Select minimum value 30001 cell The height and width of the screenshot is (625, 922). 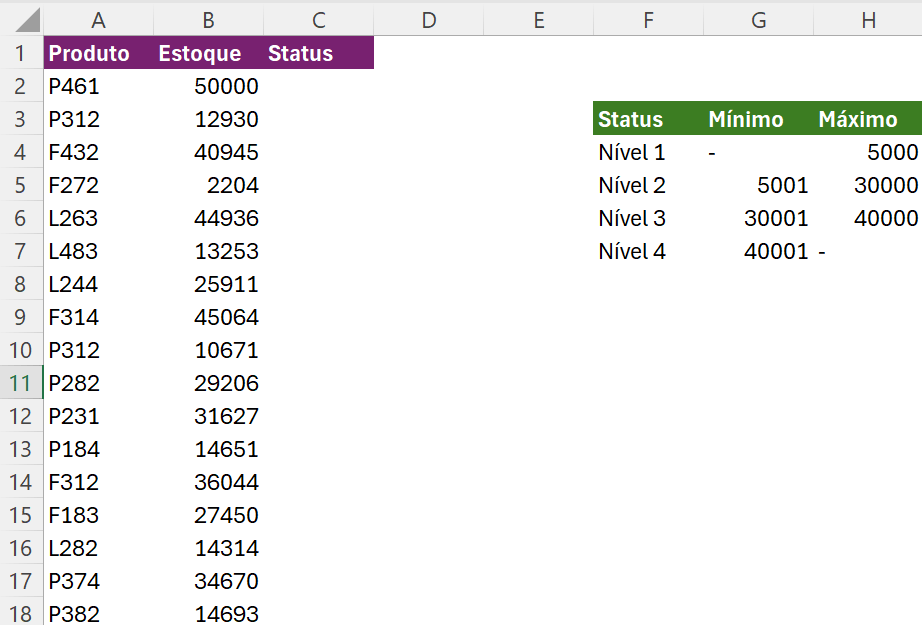[759, 218]
